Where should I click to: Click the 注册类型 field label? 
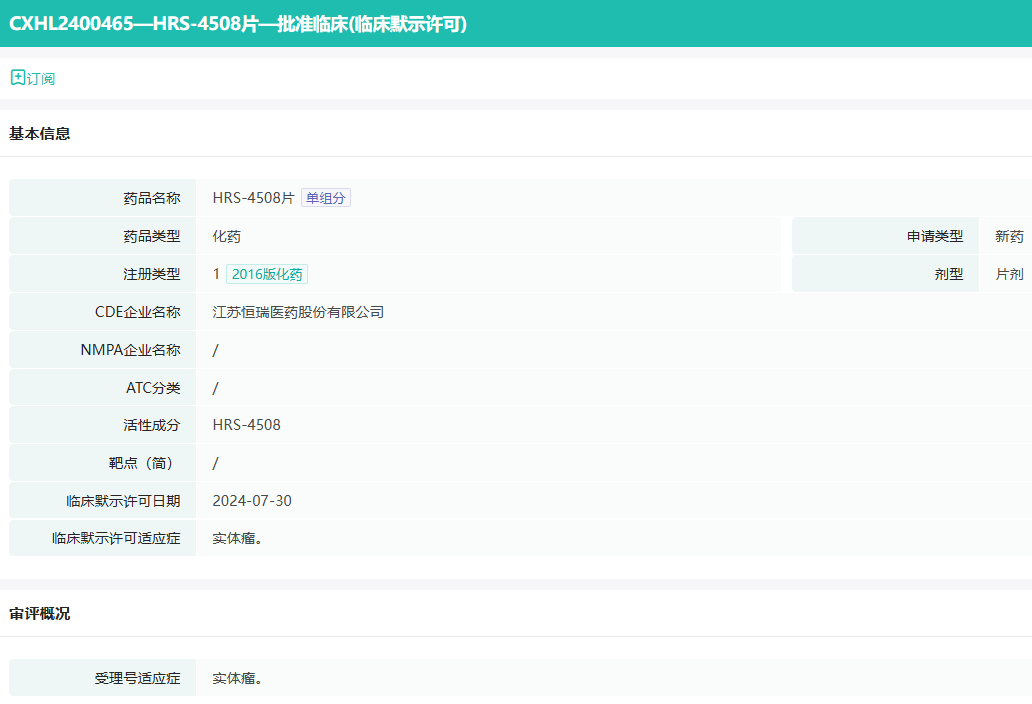point(151,274)
